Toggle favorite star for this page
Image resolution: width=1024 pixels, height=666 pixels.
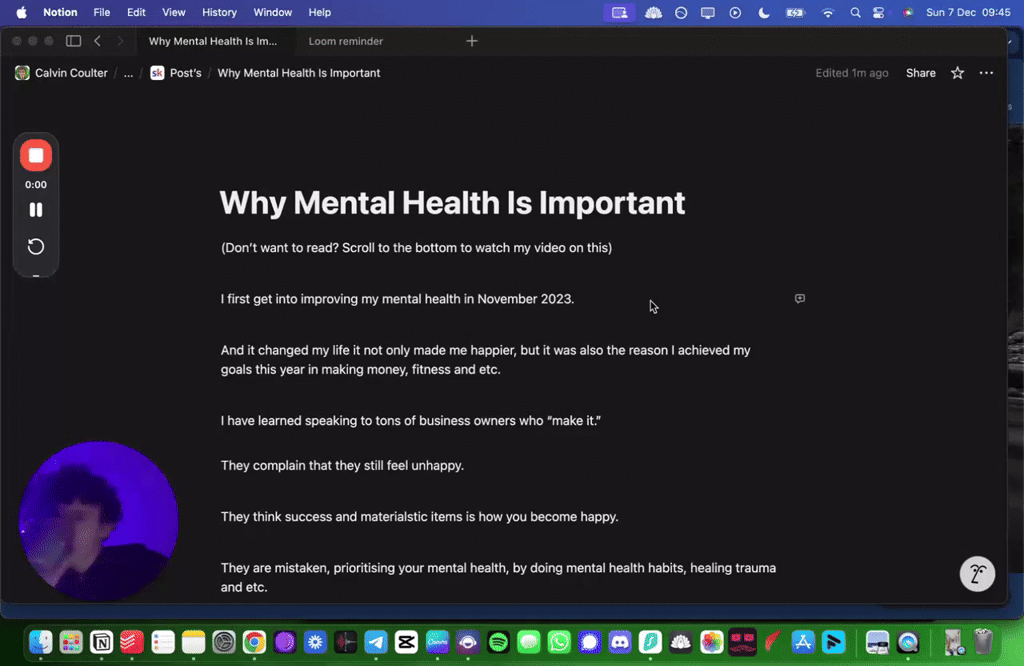point(957,72)
